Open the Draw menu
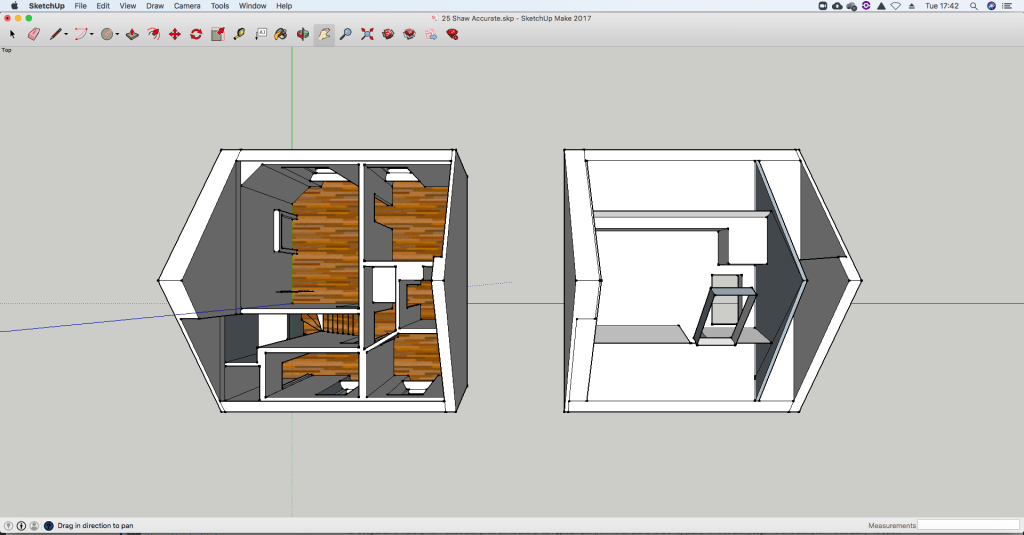This screenshot has width=1024, height=535. coord(155,6)
